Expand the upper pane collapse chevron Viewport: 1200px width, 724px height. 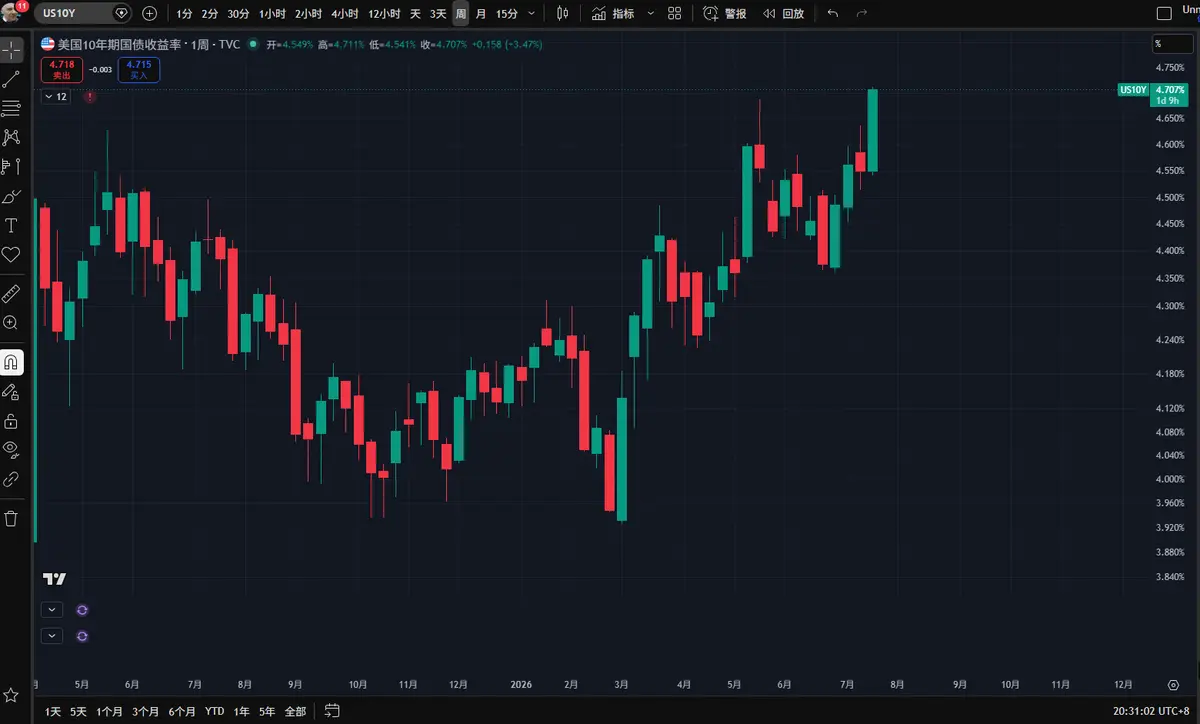[52, 609]
